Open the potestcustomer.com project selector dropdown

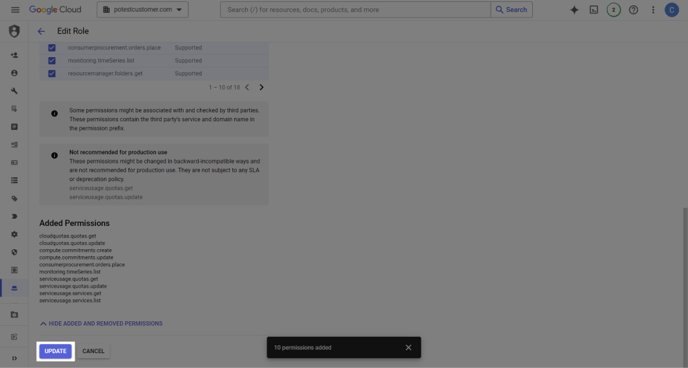click(x=143, y=10)
